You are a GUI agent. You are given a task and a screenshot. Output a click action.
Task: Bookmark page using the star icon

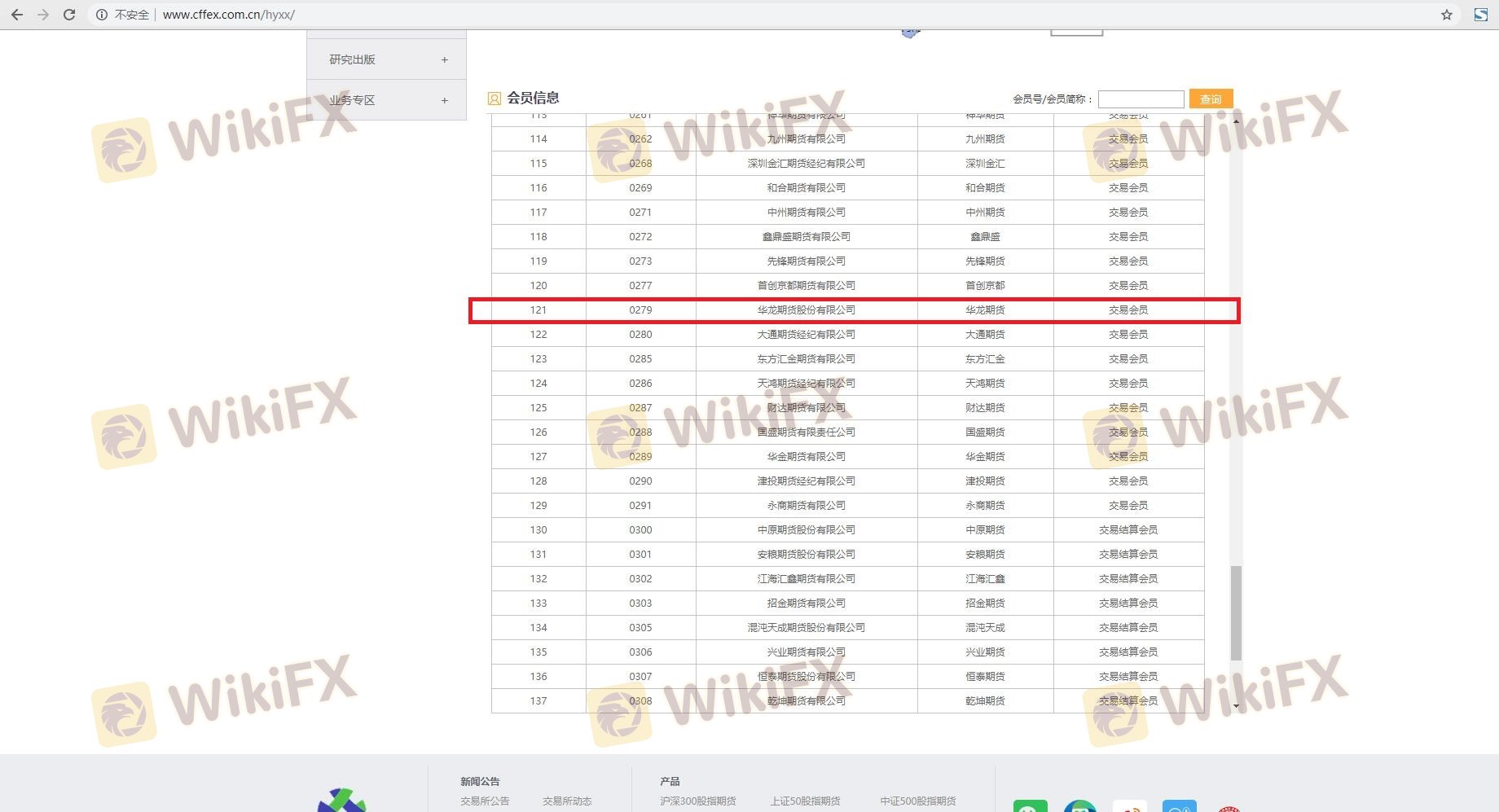coord(1447,15)
